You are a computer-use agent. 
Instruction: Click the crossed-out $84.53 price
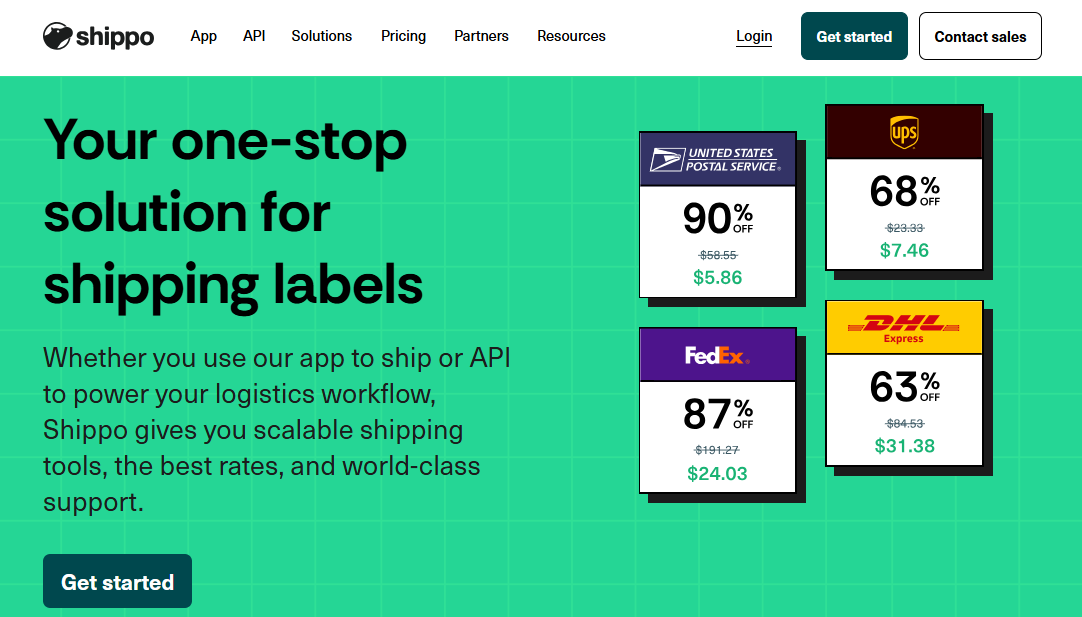(x=905, y=423)
